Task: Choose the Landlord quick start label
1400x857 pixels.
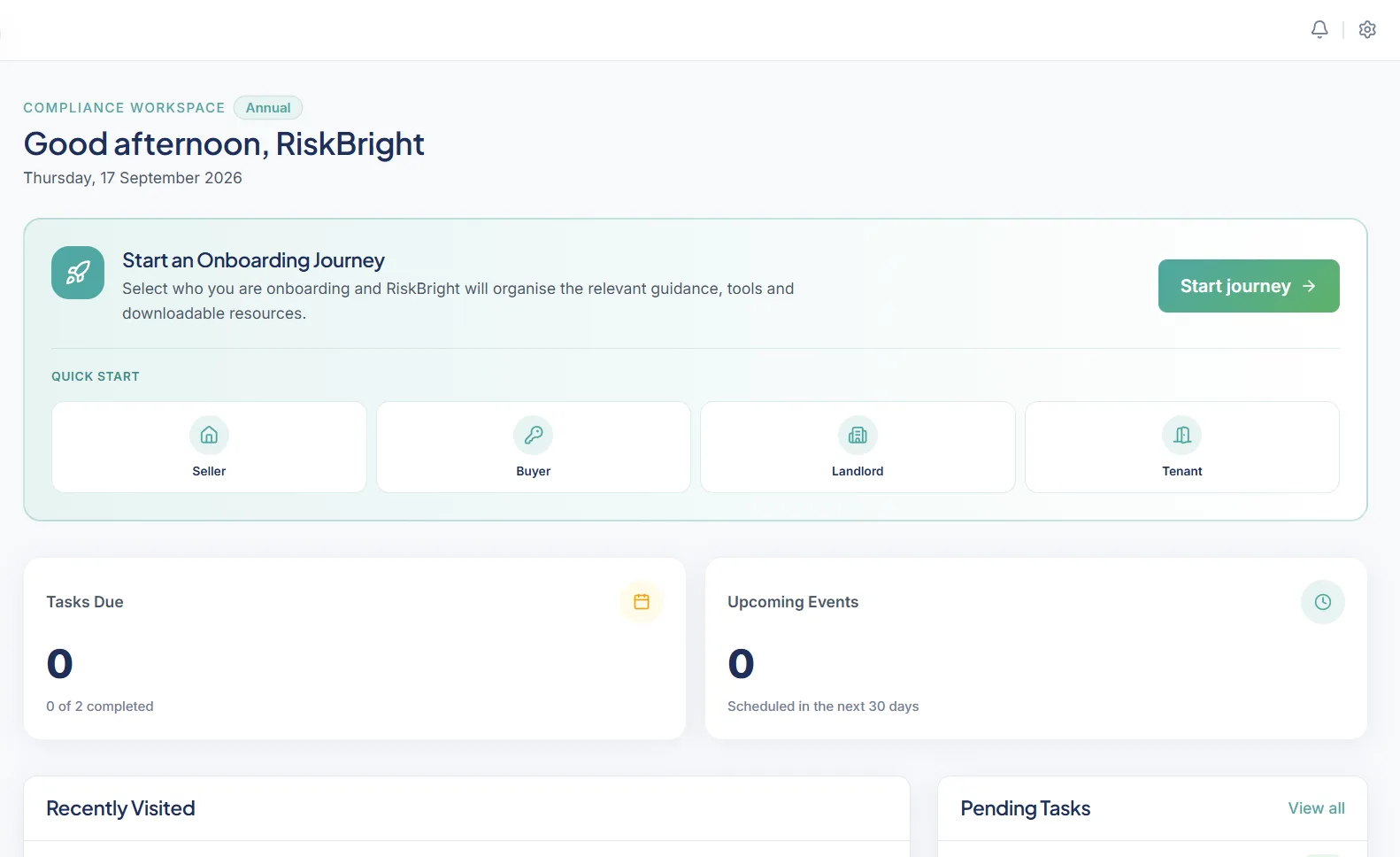Action: [x=858, y=471]
